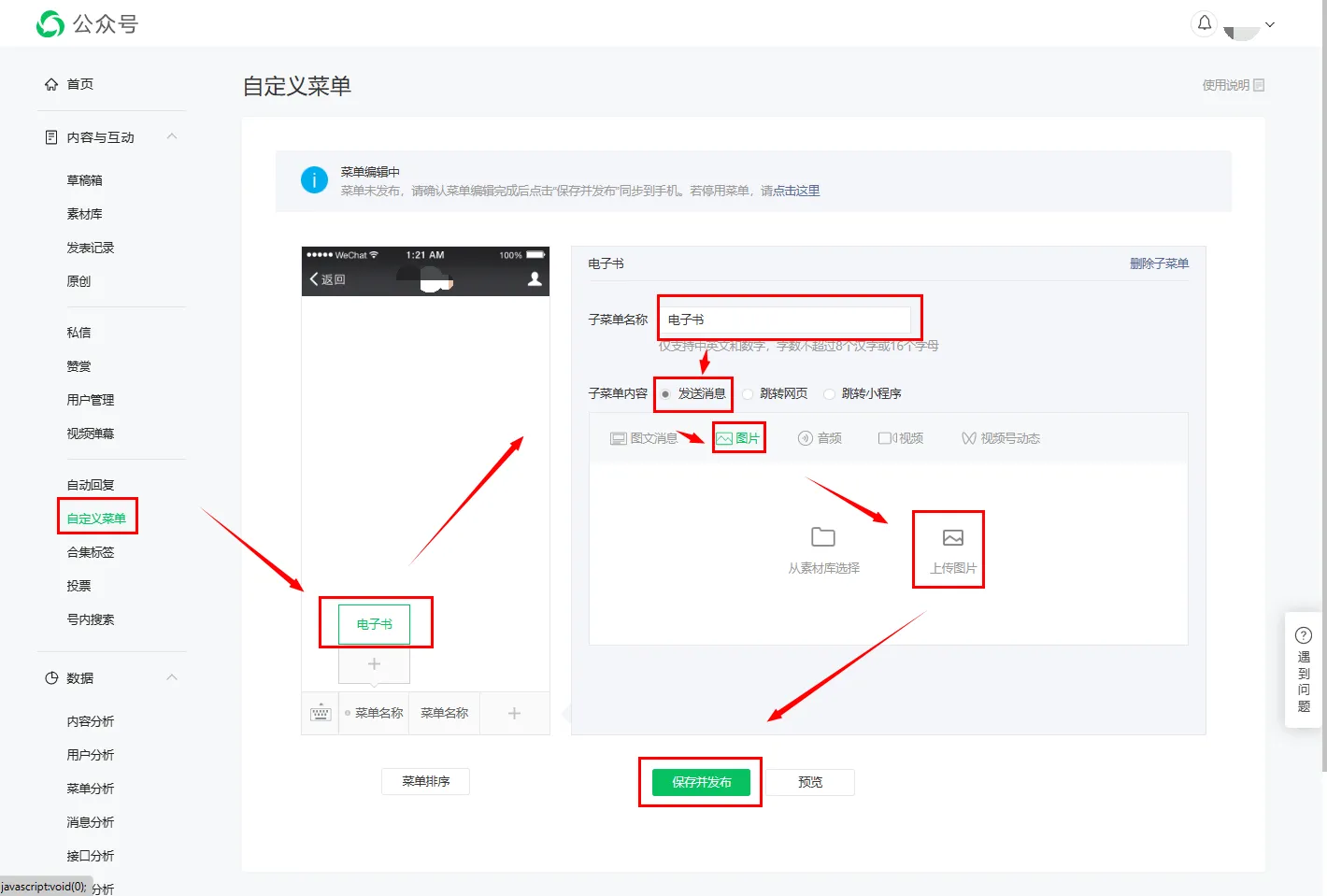Screen dimensions: 1327x896
Task: Click the 图文消息 icon
Action: pos(619,438)
